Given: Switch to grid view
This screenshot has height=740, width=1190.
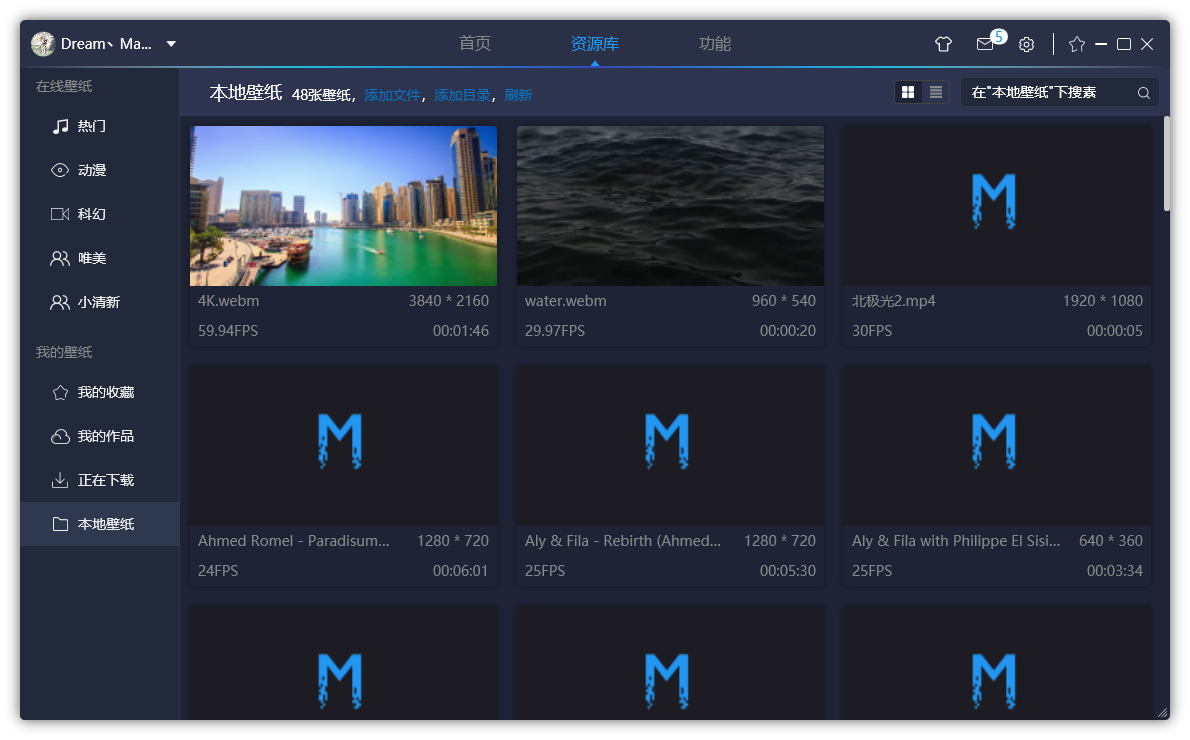Looking at the screenshot, I should (908, 93).
